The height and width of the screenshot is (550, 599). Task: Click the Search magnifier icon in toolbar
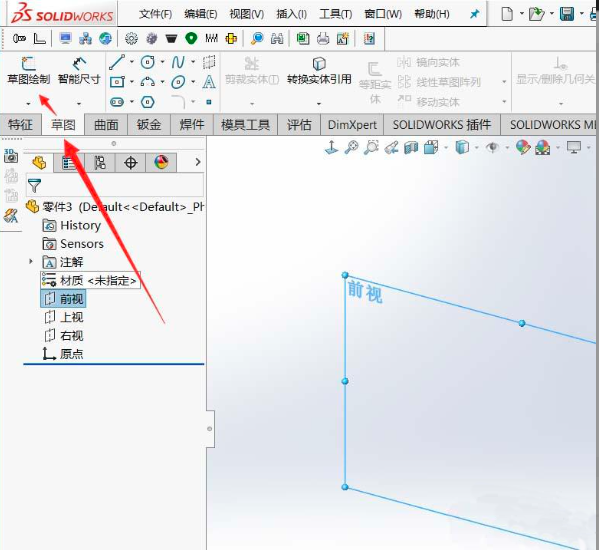point(257,39)
